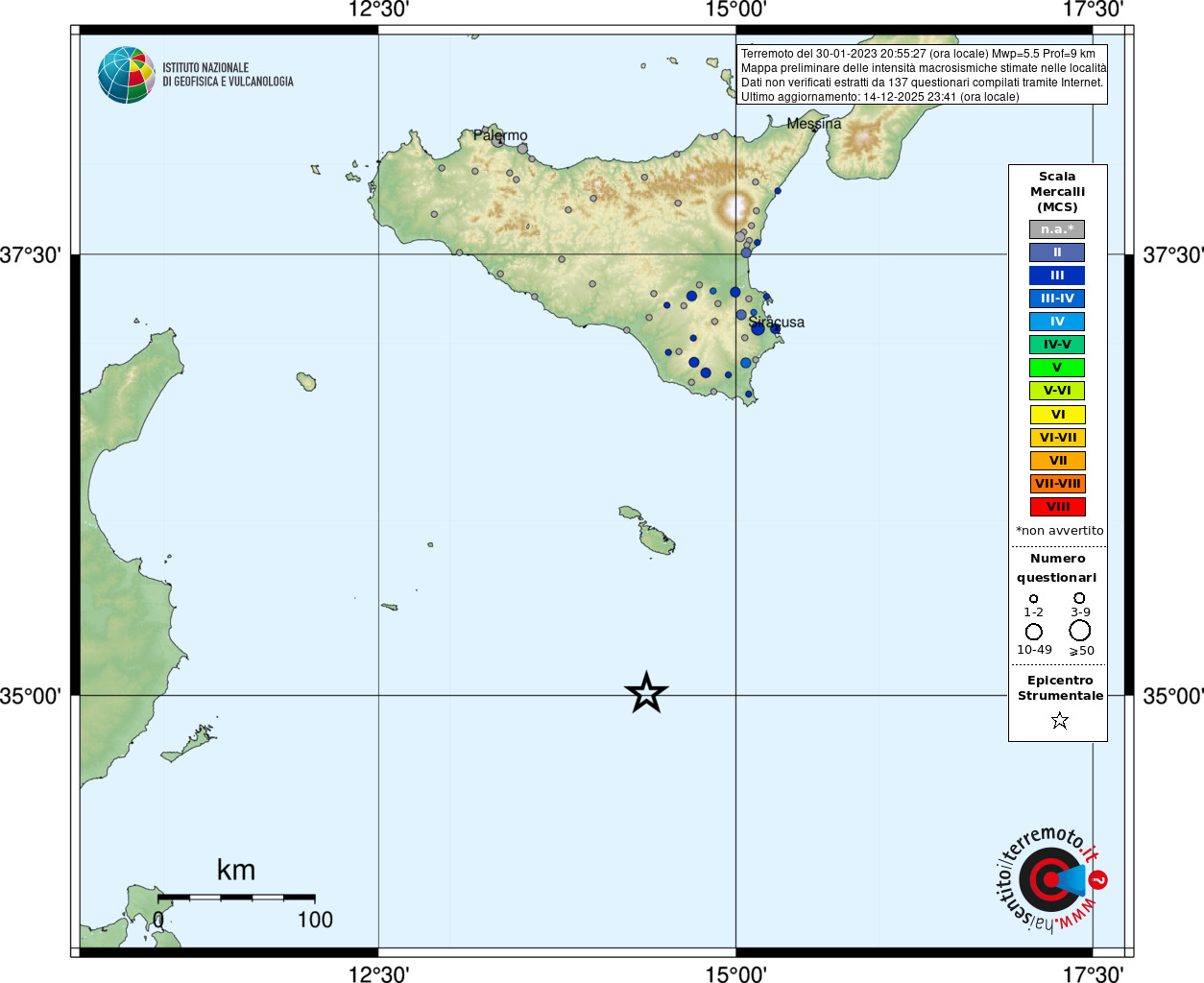Select the light blue IV intensity swatch

(x=1057, y=322)
